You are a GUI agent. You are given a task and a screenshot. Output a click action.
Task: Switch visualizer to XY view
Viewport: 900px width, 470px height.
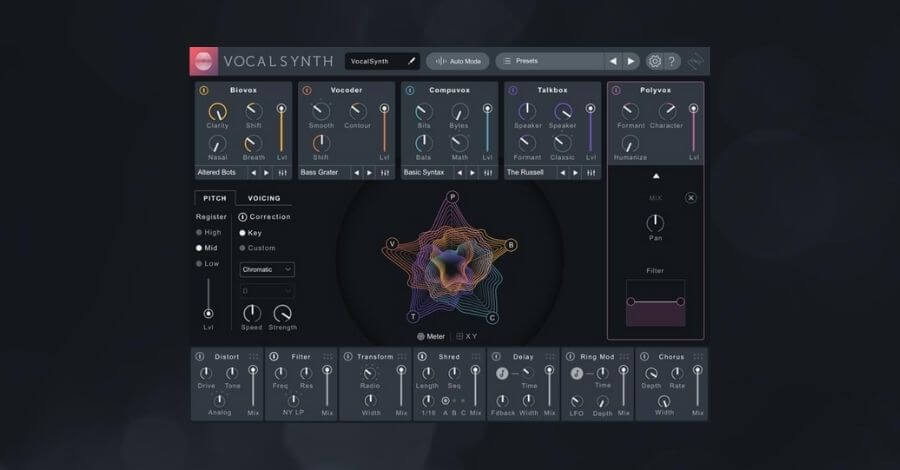[467, 337]
